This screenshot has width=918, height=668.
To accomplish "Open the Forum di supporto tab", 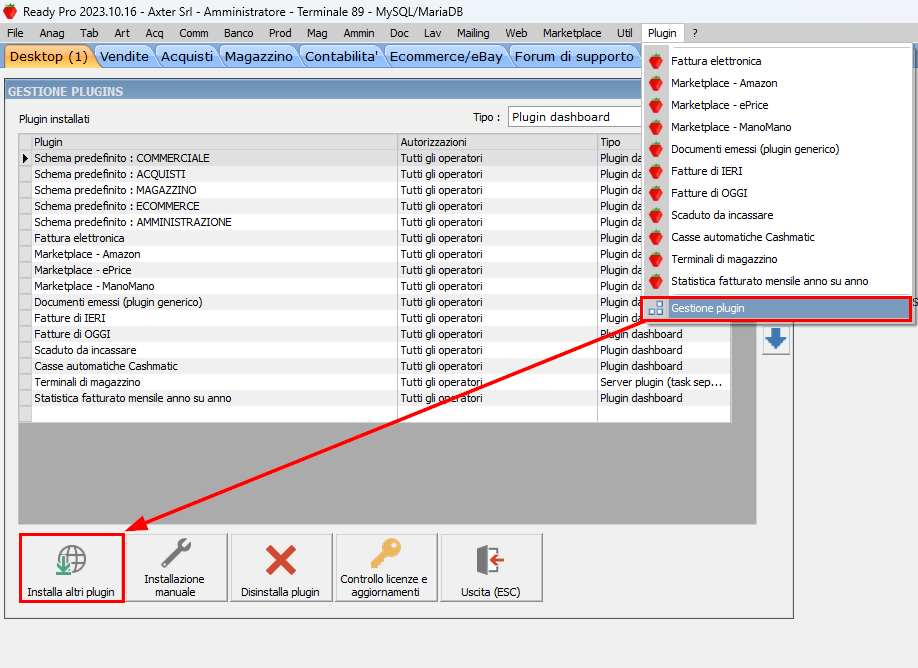I will [574, 57].
